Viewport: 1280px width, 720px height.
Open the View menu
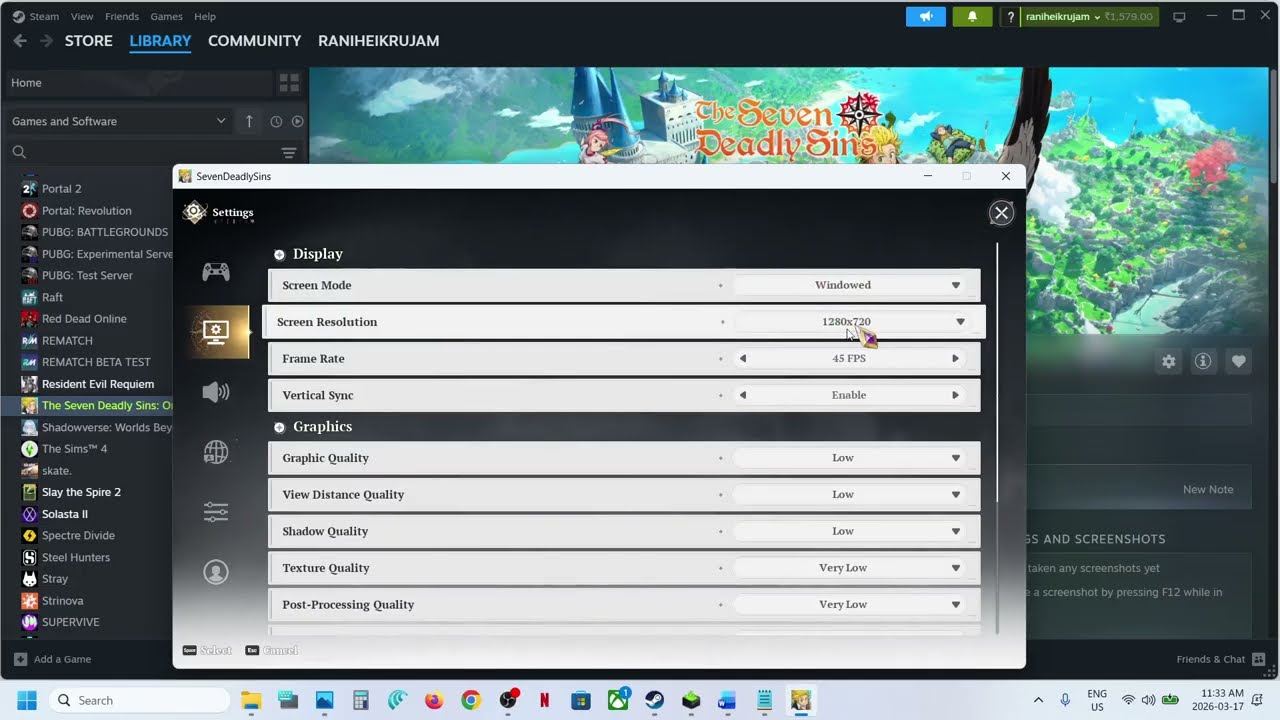(82, 17)
